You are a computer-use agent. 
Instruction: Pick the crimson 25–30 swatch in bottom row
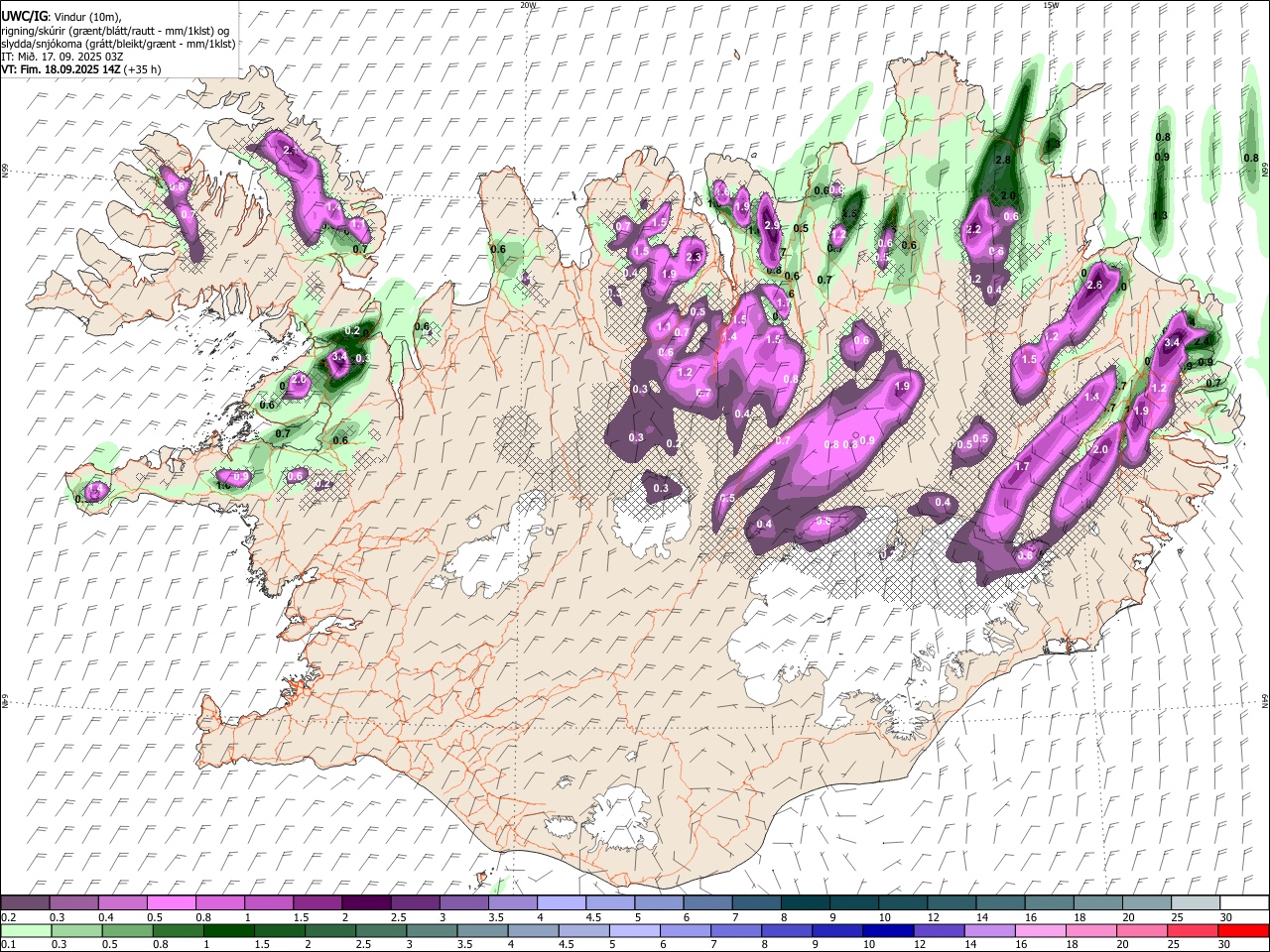click(1192, 930)
